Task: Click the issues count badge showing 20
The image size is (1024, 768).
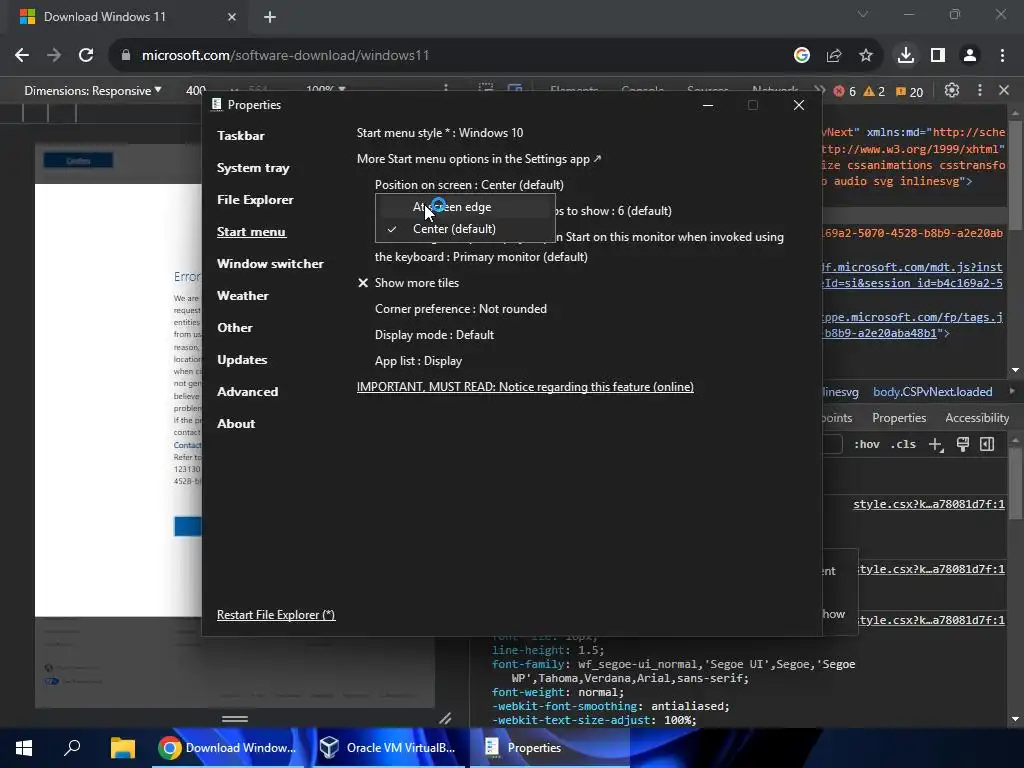Action: [909, 91]
